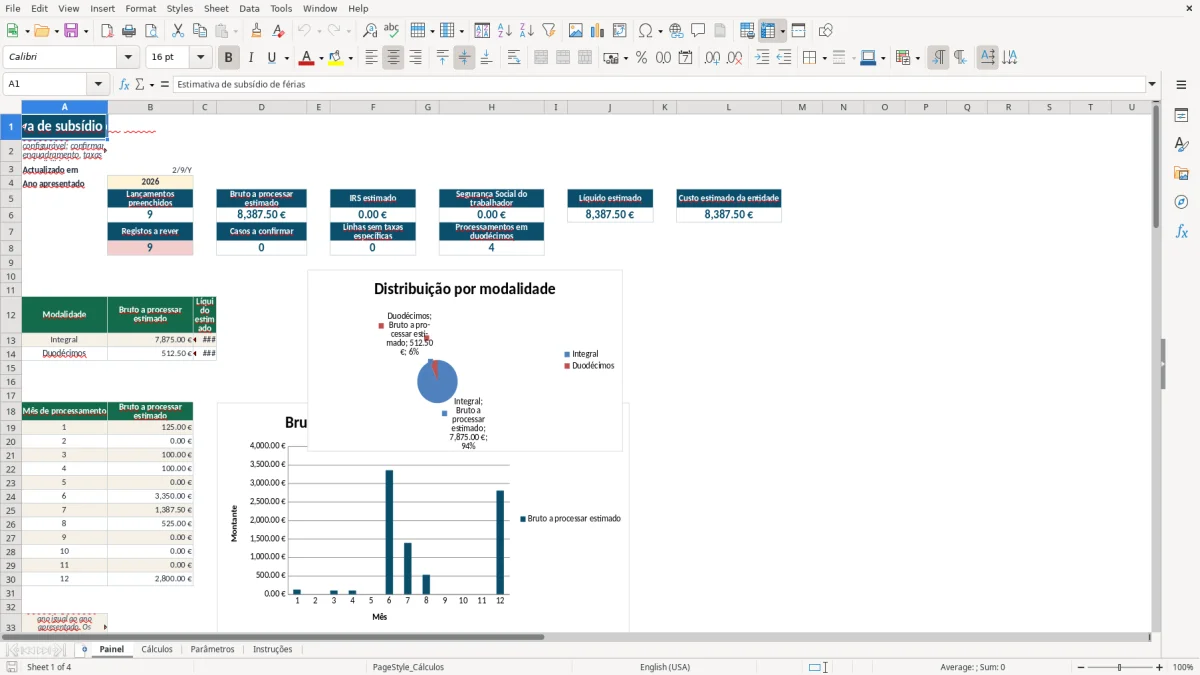The height and width of the screenshot is (675, 1200).
Task: Click Define Print Area icon
Action: [x=747, y=31]
